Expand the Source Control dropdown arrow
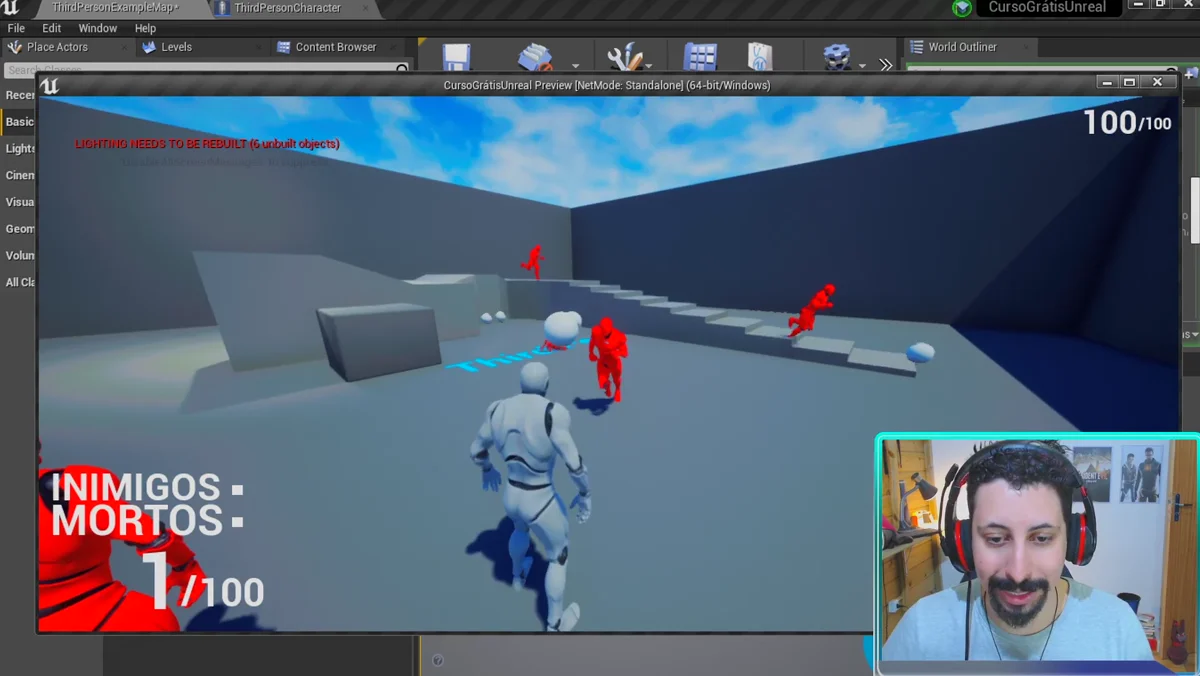Screen dimensions: 1200x676 575,65
